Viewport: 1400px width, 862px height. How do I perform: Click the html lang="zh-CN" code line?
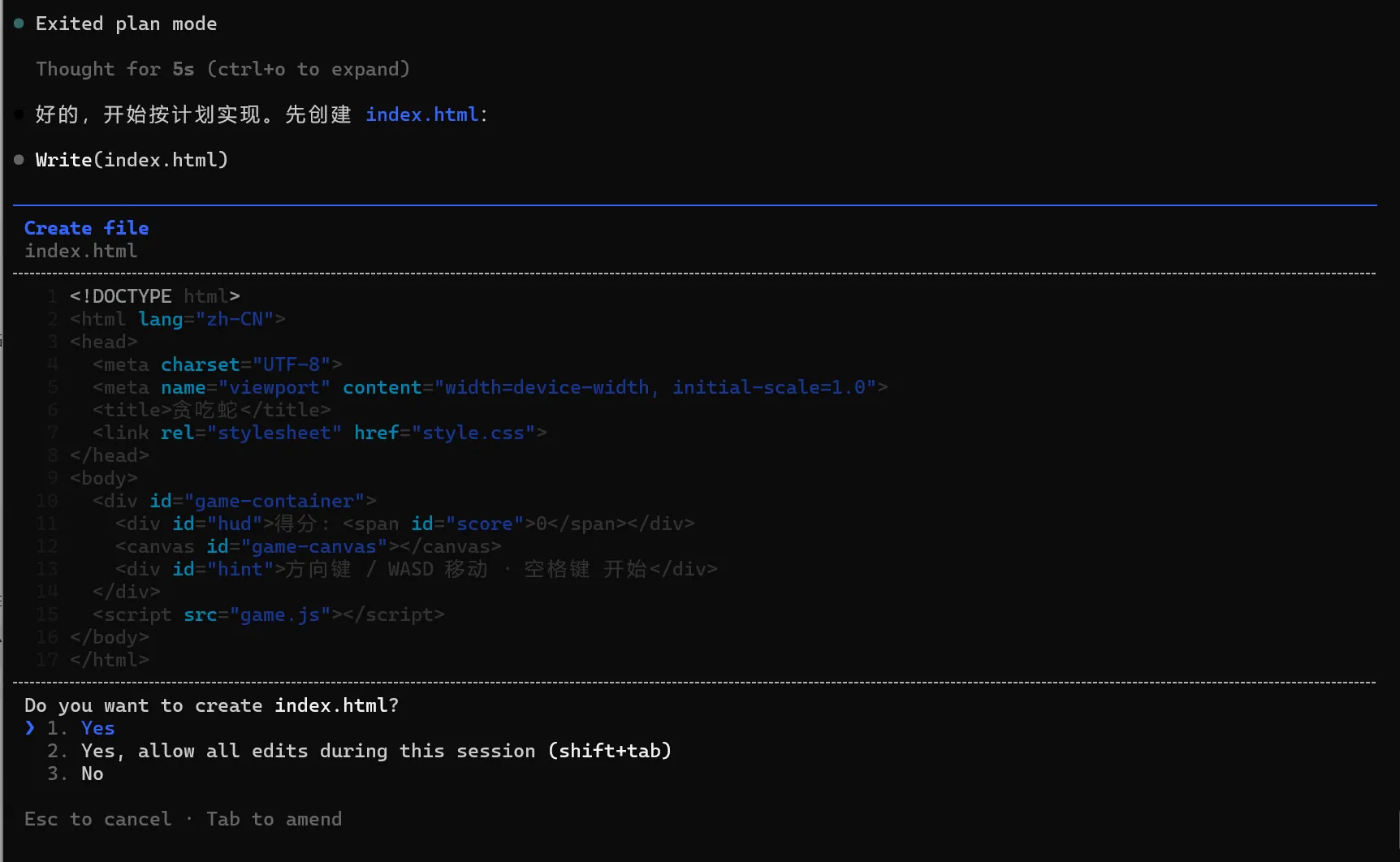click(177, 319)
